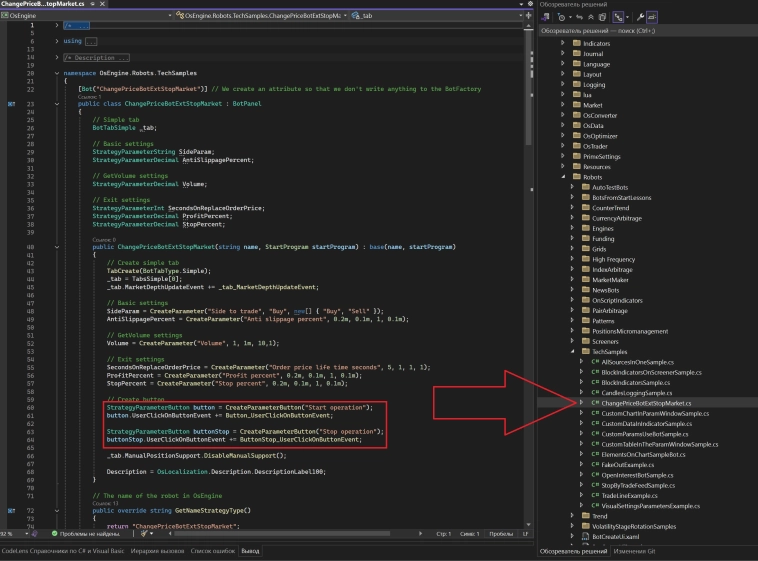Collapse the TechSamples folder node

pyautogui.click(x=572, y=352)
